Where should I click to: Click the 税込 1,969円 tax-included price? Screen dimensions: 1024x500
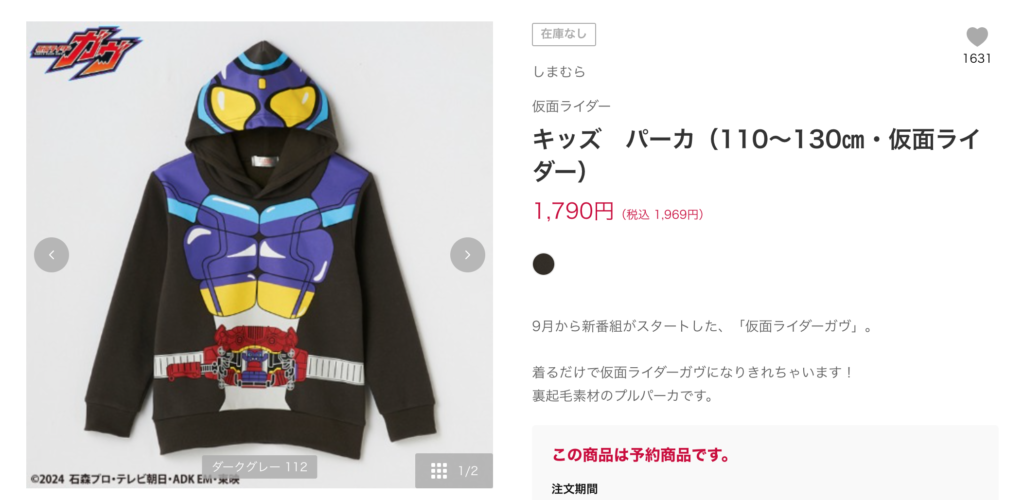(x=662, y=214)
